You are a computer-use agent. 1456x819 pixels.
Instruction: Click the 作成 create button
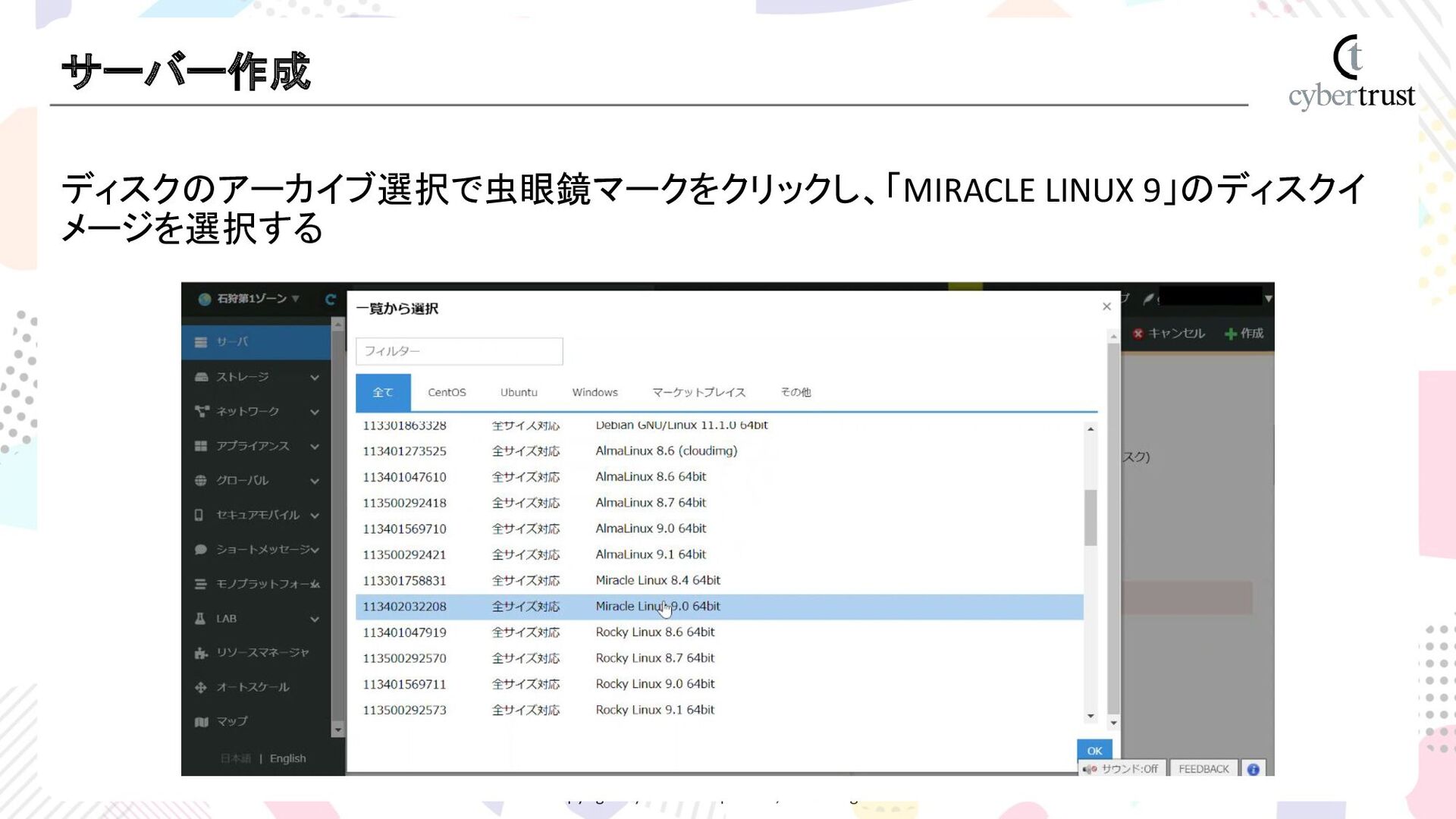(x=1244, y=333)
